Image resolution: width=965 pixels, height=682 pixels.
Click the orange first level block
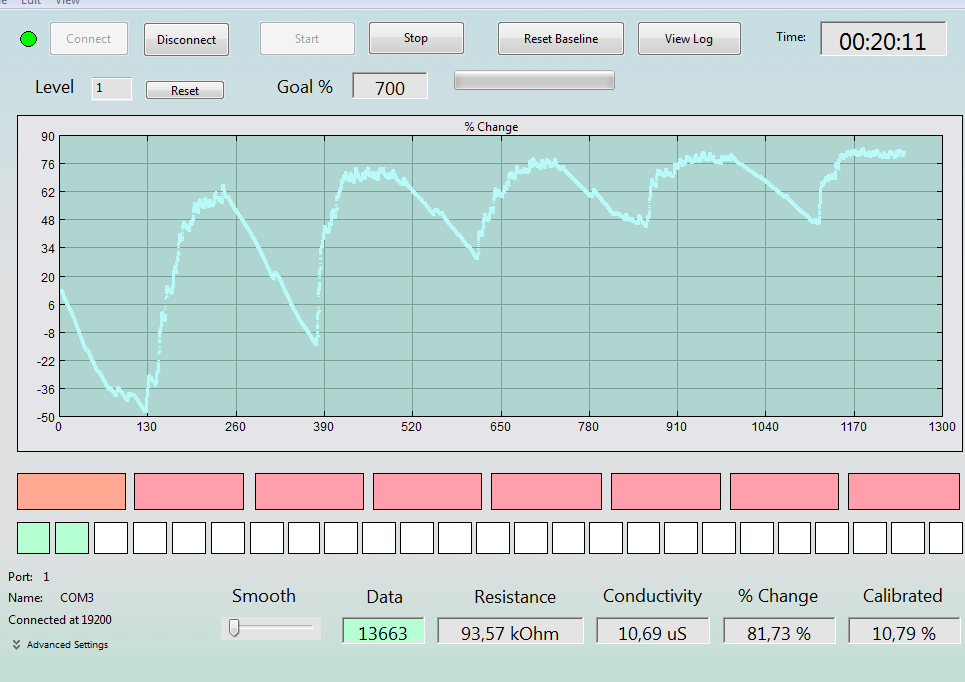(71, 491)
